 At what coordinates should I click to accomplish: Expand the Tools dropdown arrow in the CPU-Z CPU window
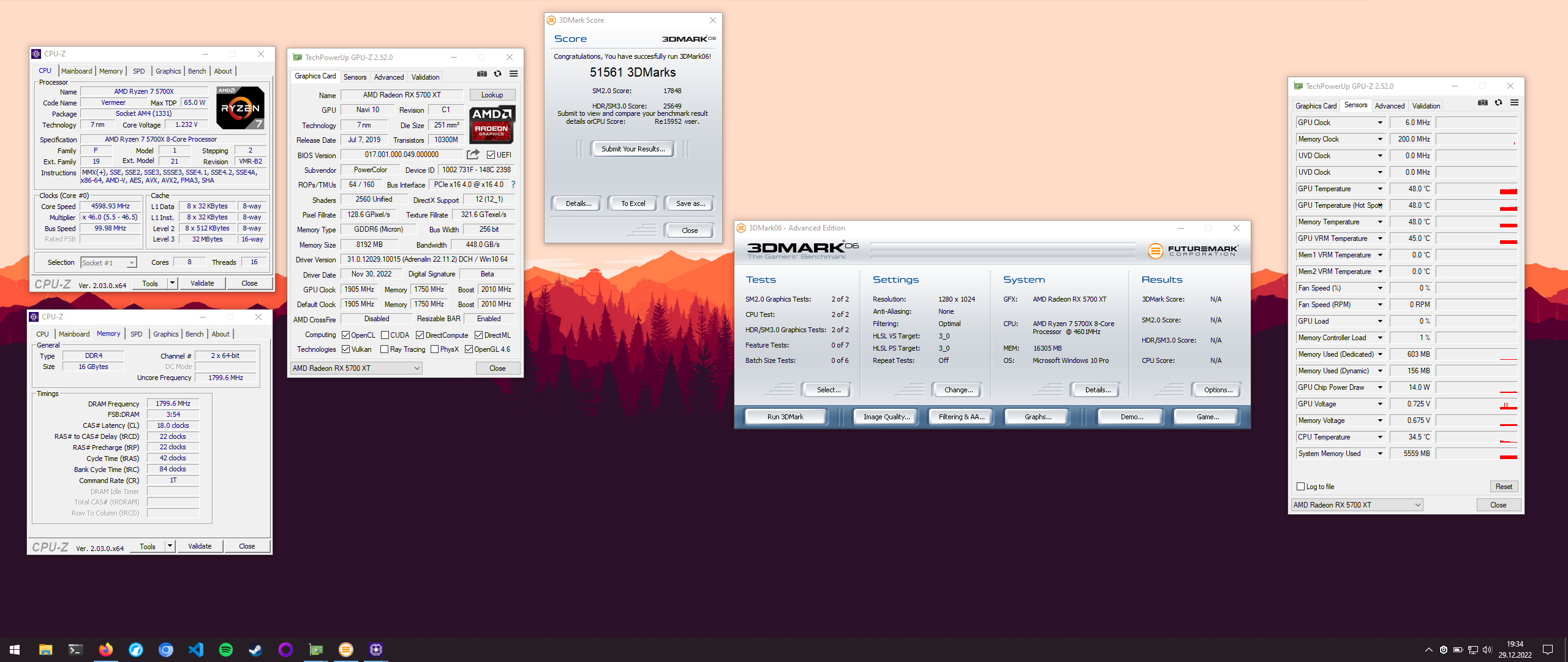[x=172, y=283]
